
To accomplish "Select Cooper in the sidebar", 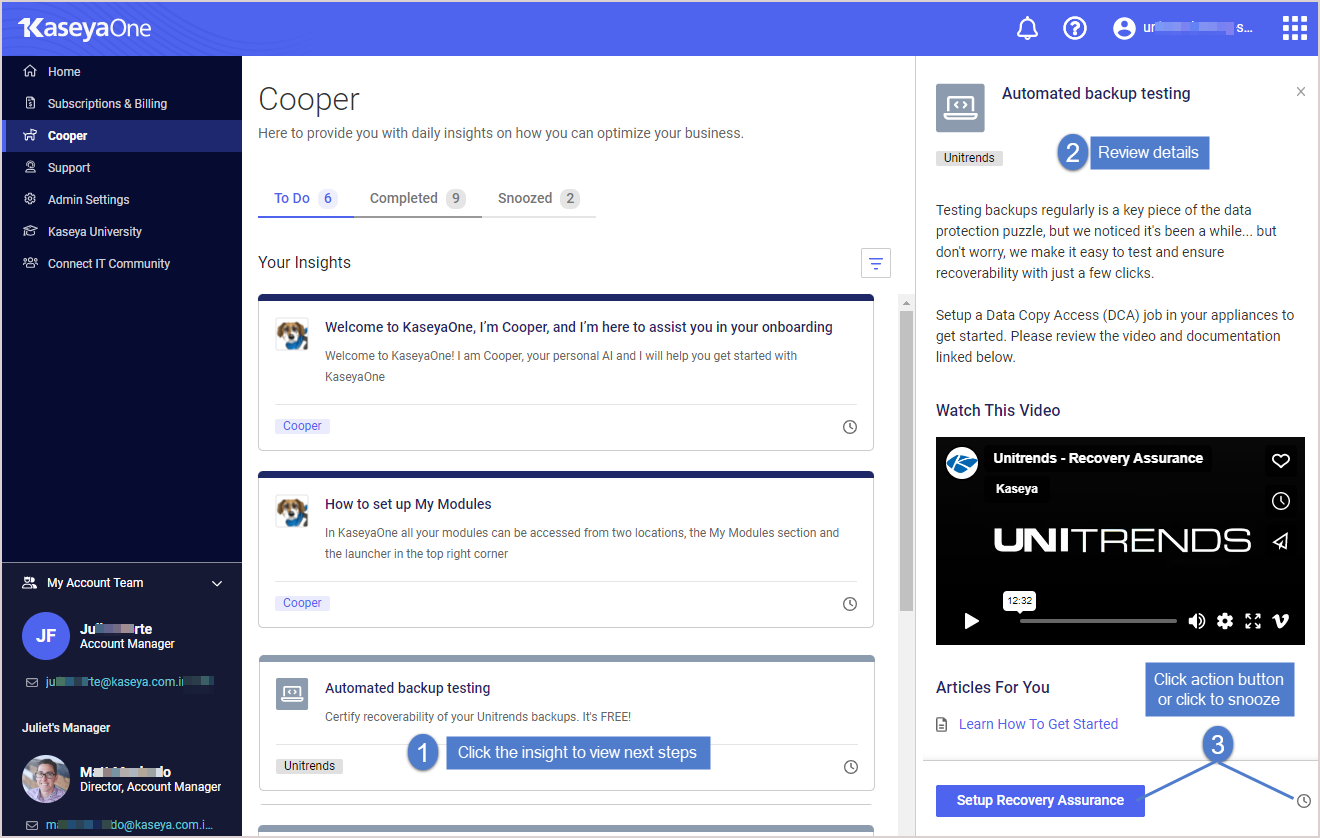I will 121,136.
